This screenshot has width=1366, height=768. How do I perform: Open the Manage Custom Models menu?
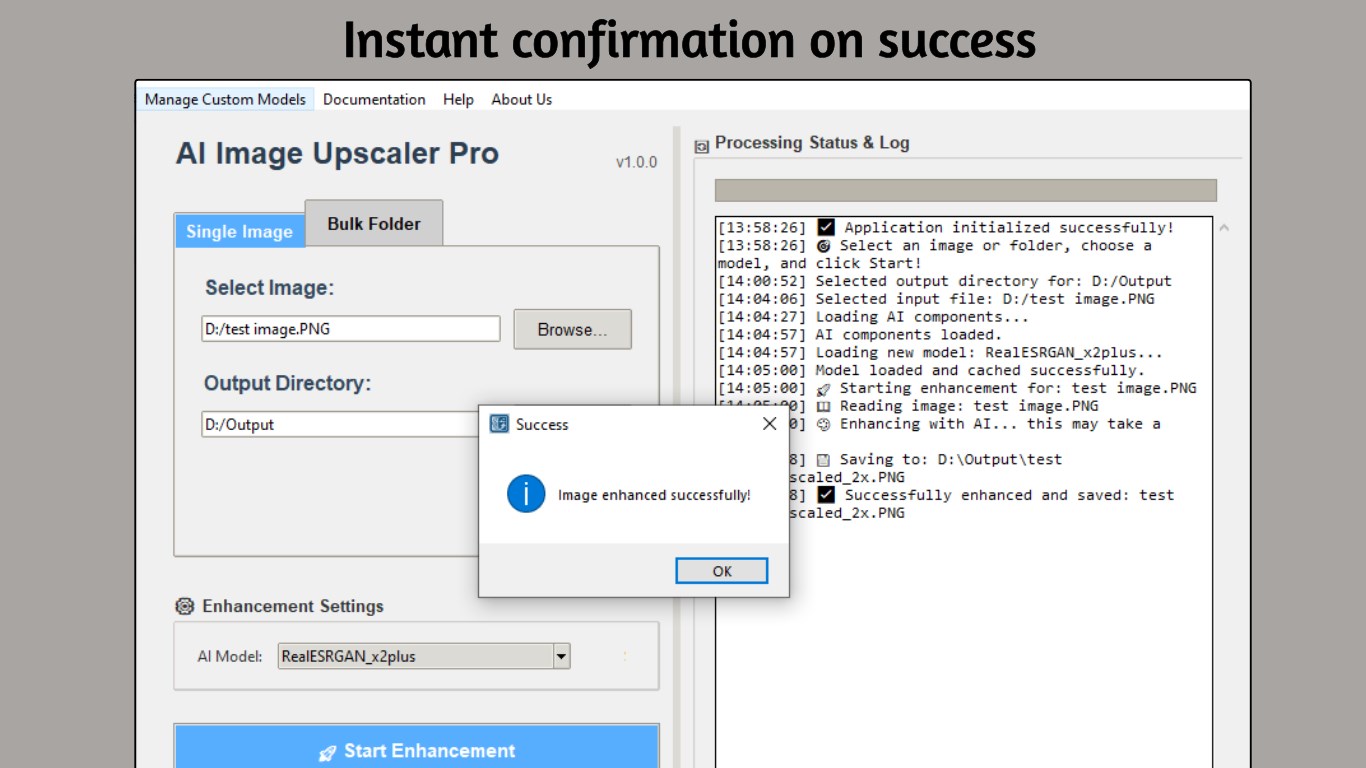point(226,99)
